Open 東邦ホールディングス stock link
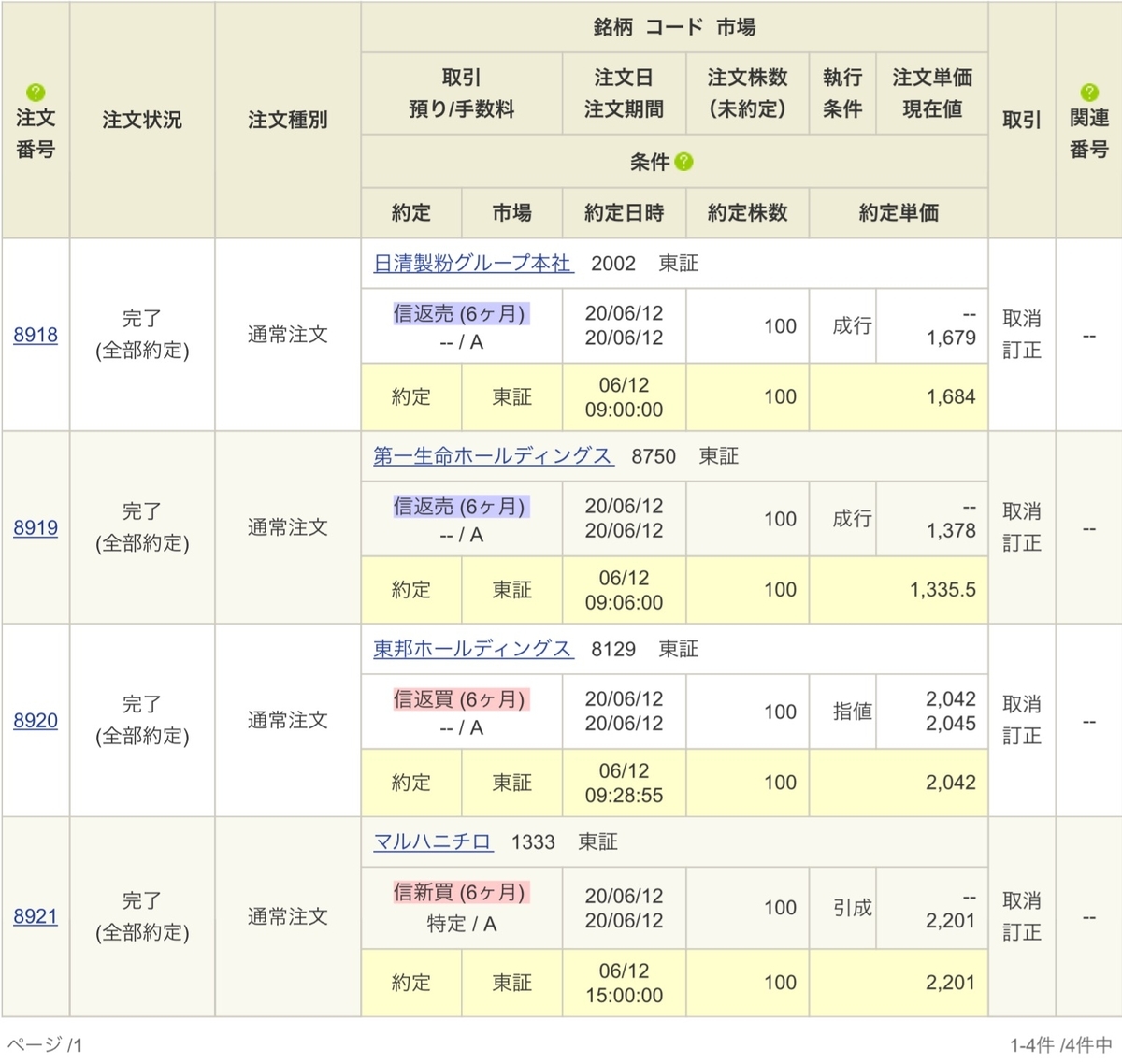1122x1064 pixels. tap(473, 649)
